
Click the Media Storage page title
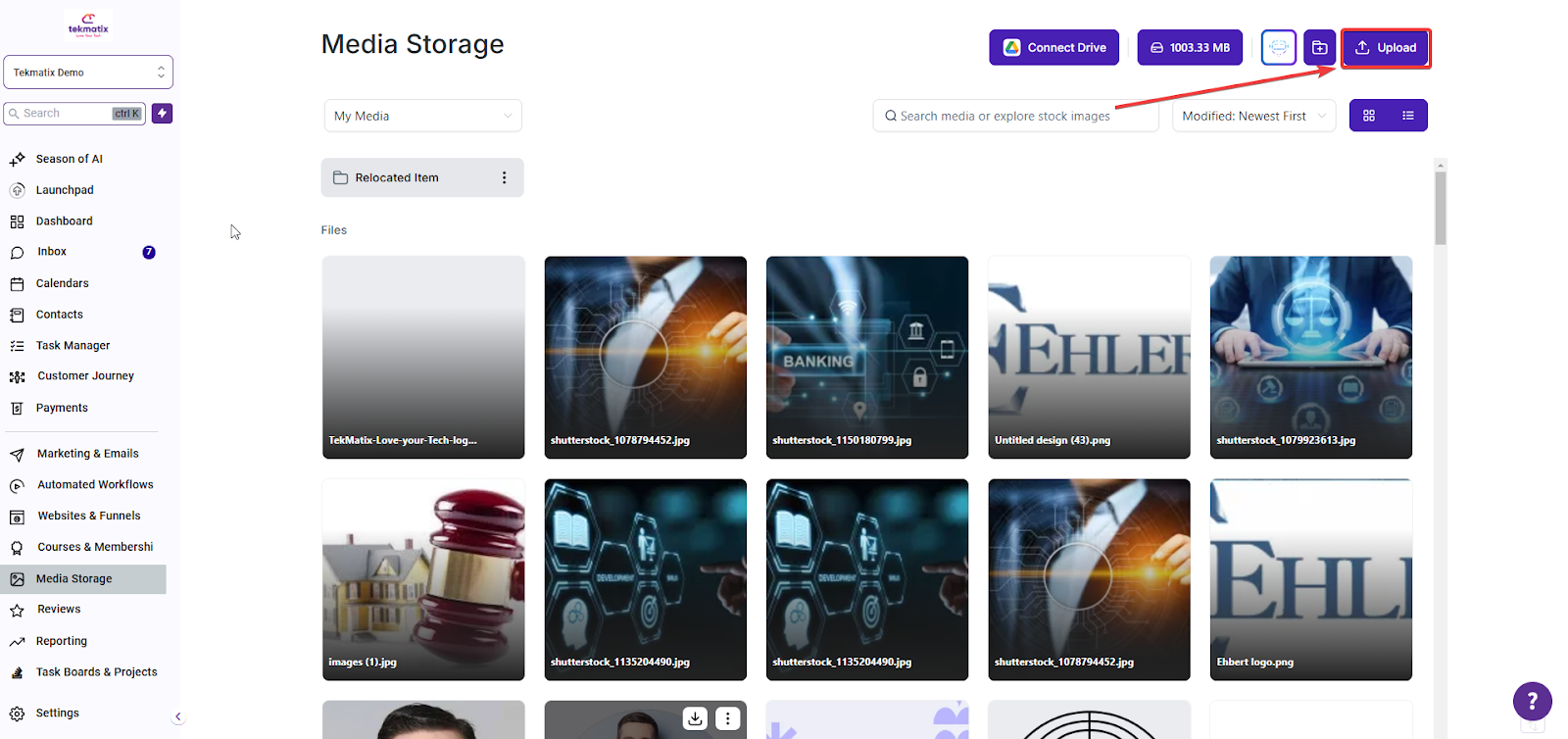[413, 44]
